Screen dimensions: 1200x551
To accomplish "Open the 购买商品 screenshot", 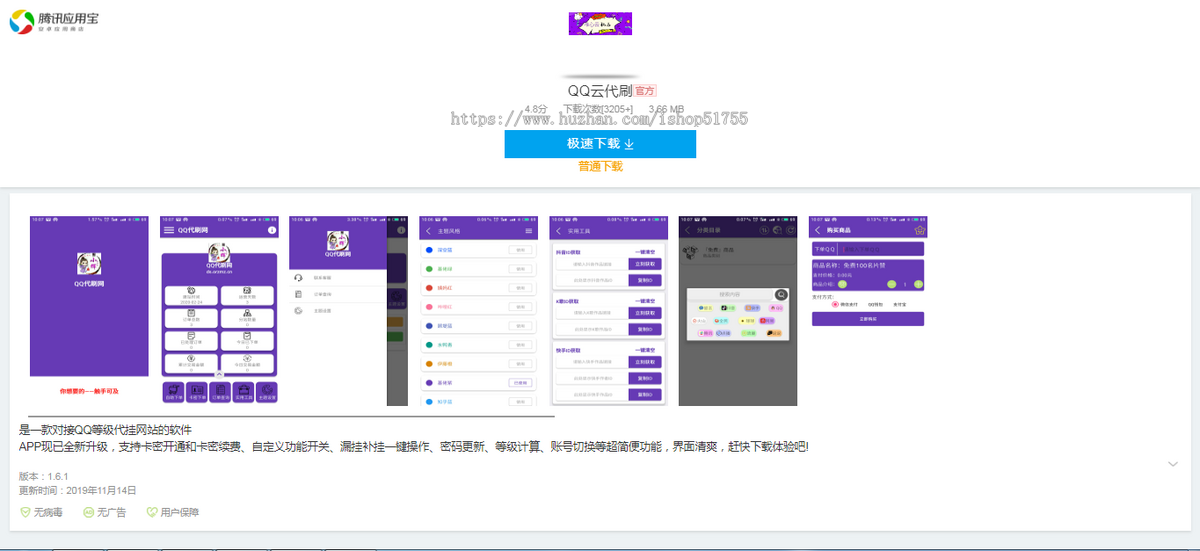I will 868,310.
